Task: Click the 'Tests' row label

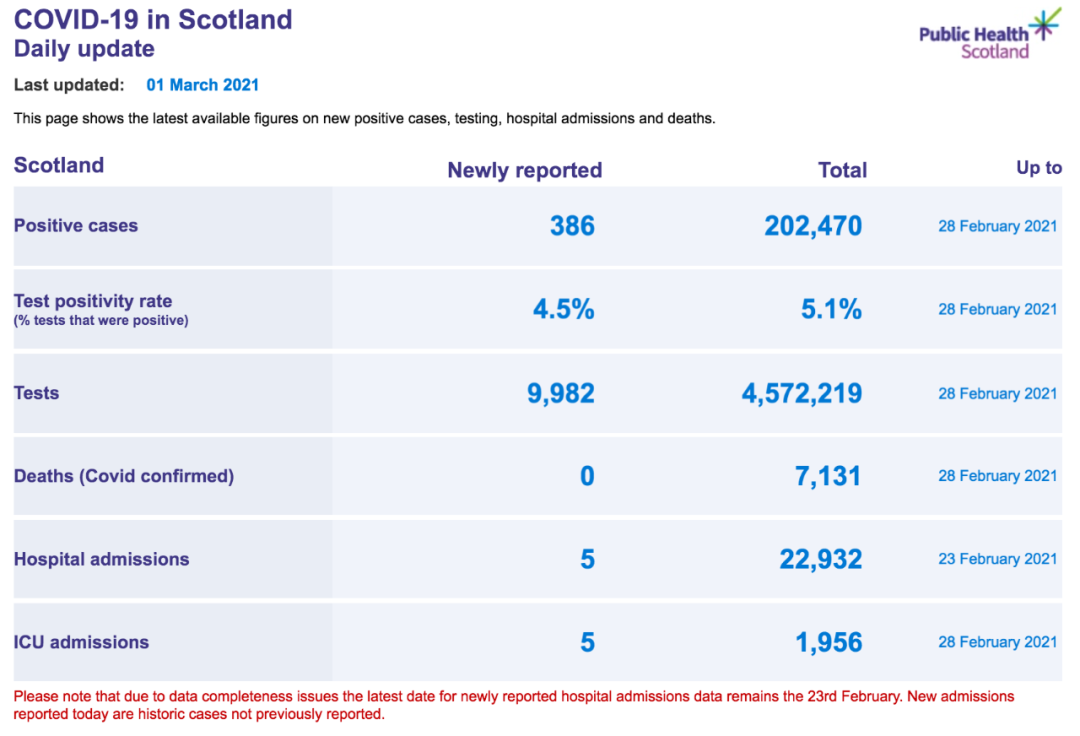Action: click(x=37, y=393)
